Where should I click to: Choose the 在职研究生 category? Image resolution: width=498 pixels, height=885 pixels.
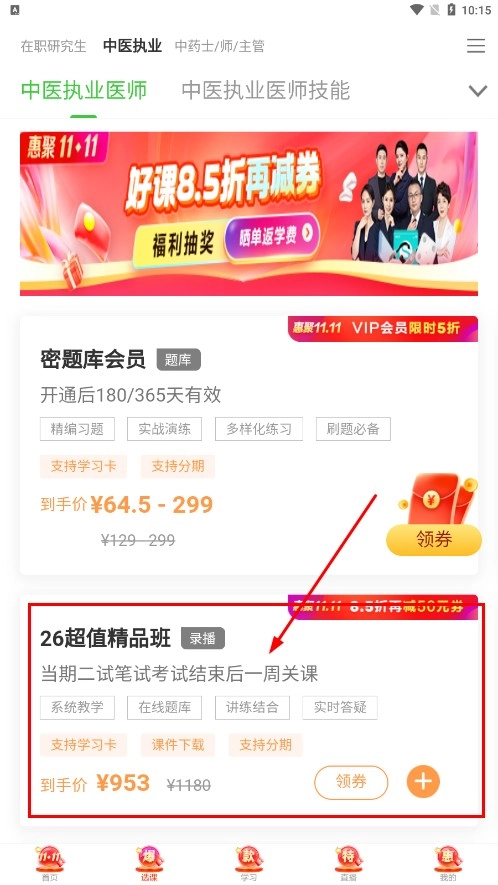click(x=54, y=46)
